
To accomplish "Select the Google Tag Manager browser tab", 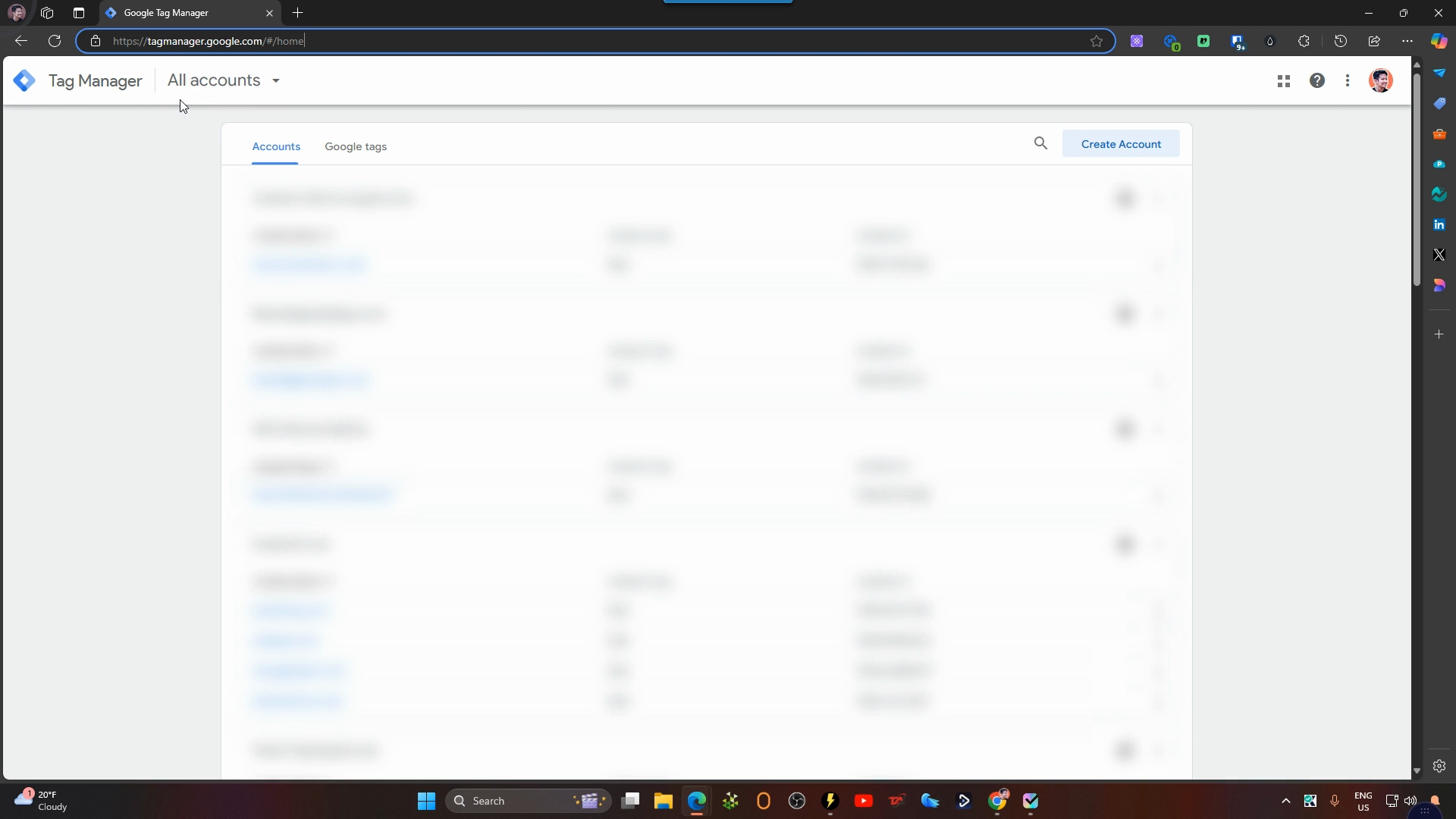I will (x=190, y=13).
